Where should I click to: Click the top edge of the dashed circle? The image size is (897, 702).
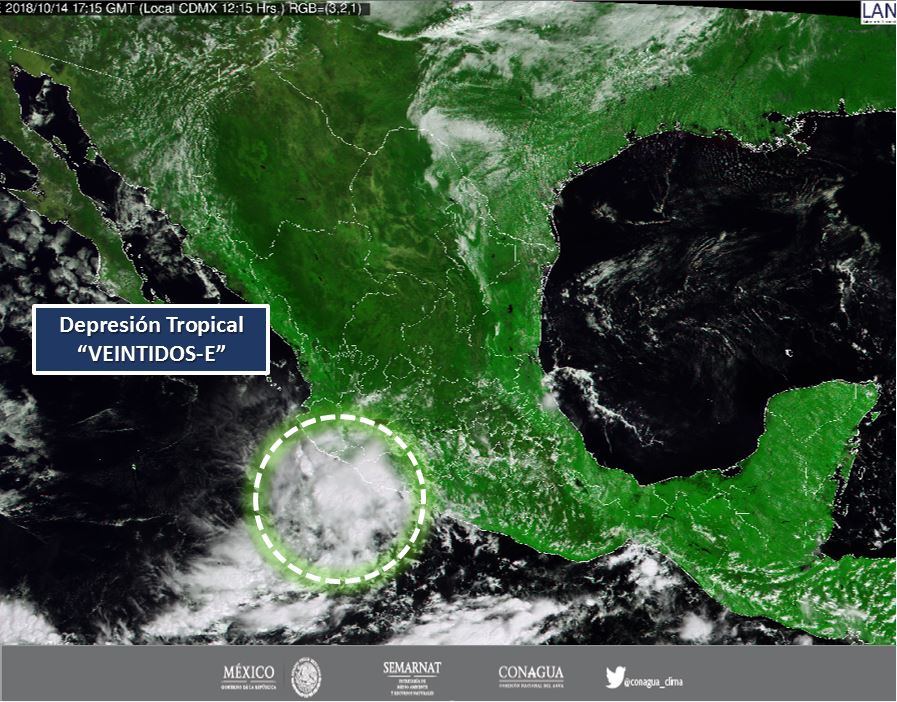point(339,416)
